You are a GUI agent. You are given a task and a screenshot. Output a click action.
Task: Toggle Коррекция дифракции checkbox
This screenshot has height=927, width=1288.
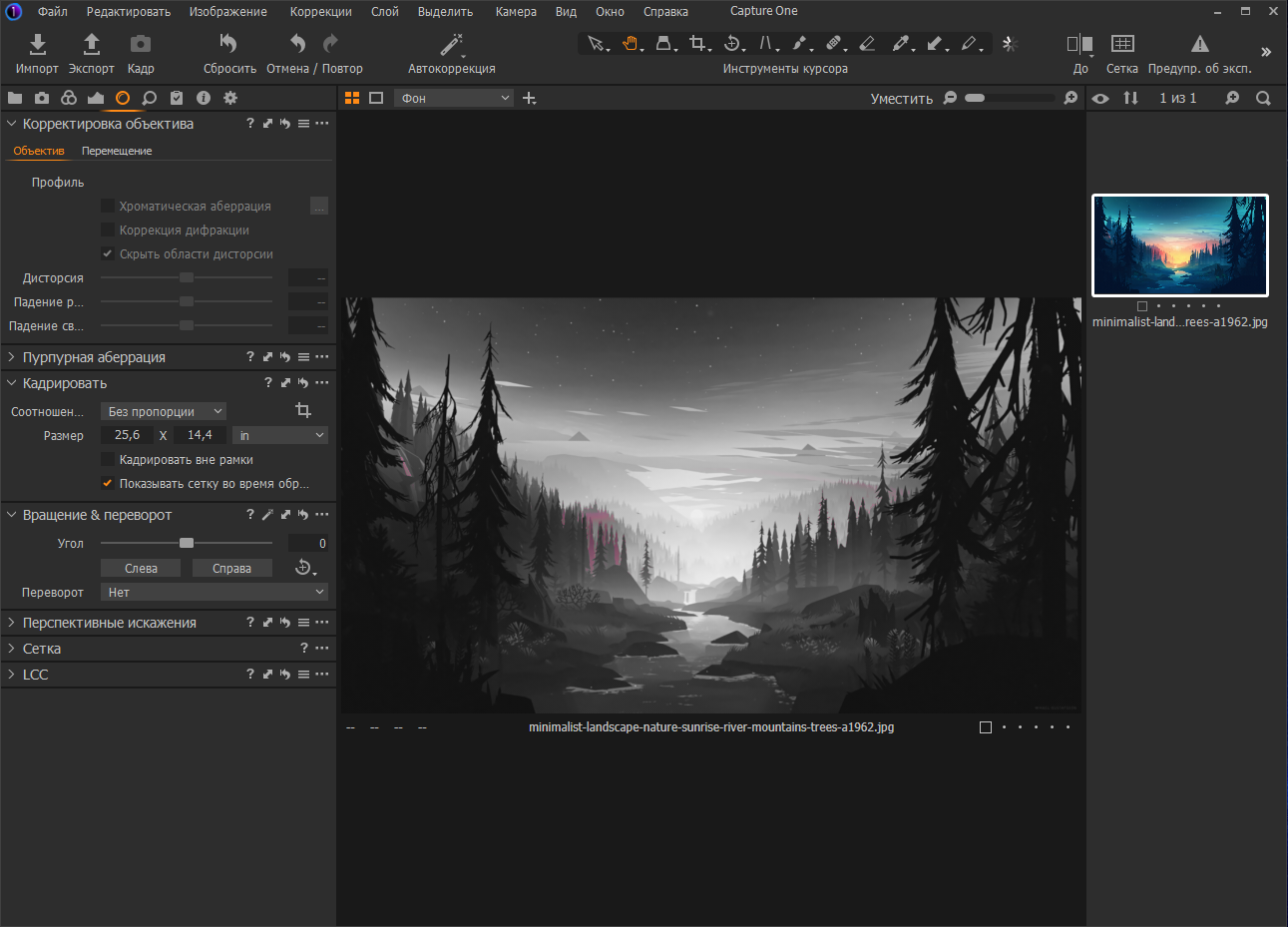108,230
